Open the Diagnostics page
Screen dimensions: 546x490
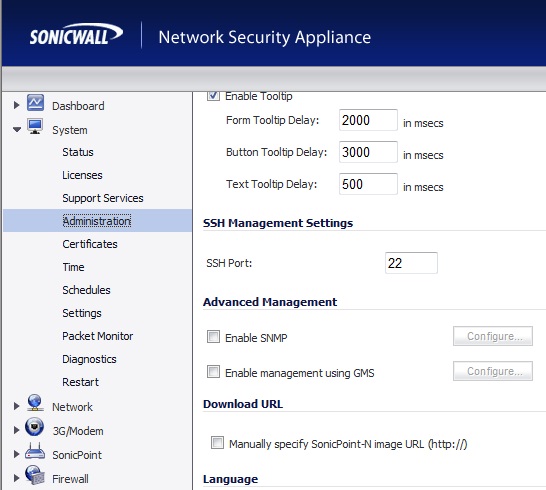(89, 359)
